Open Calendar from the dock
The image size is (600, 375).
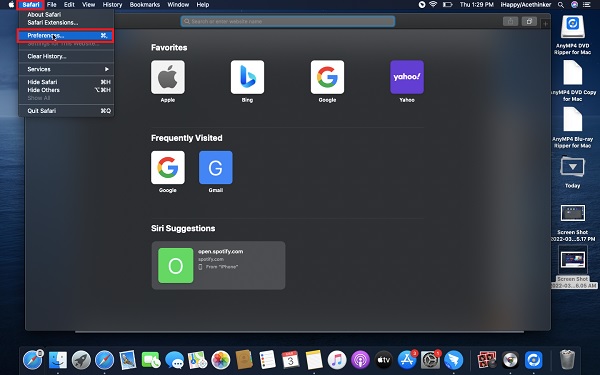[290, 360]
